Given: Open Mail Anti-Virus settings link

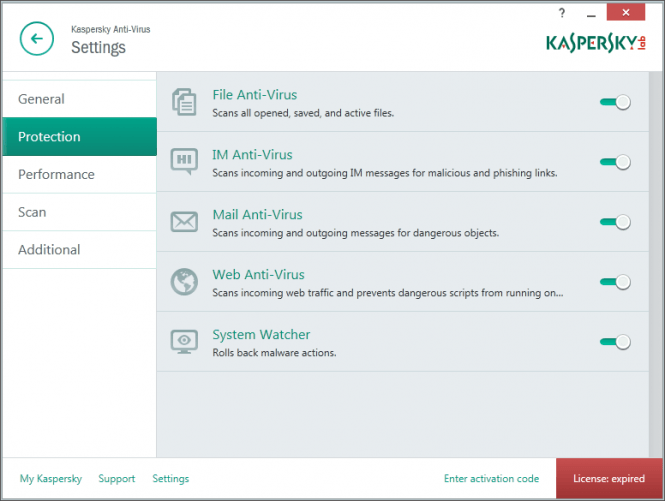Looking at the screenshot, I should click(x=257, y=214).
